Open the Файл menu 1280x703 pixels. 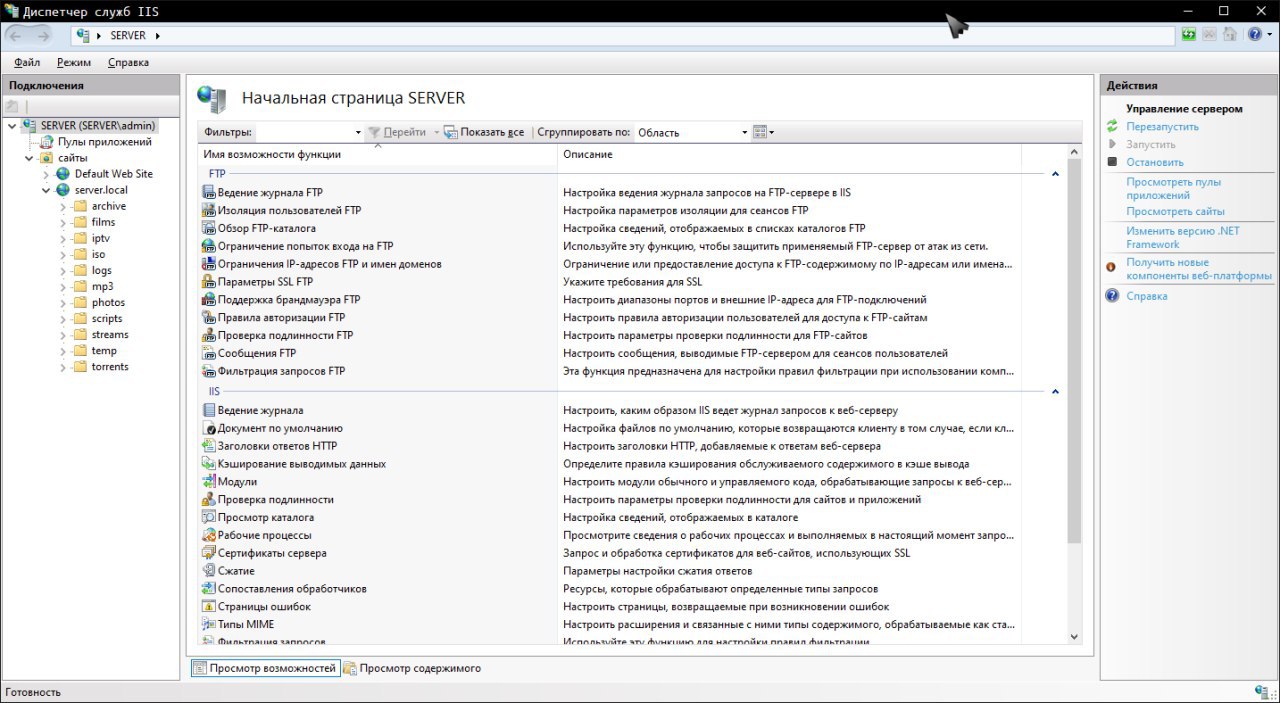[27, 62]
